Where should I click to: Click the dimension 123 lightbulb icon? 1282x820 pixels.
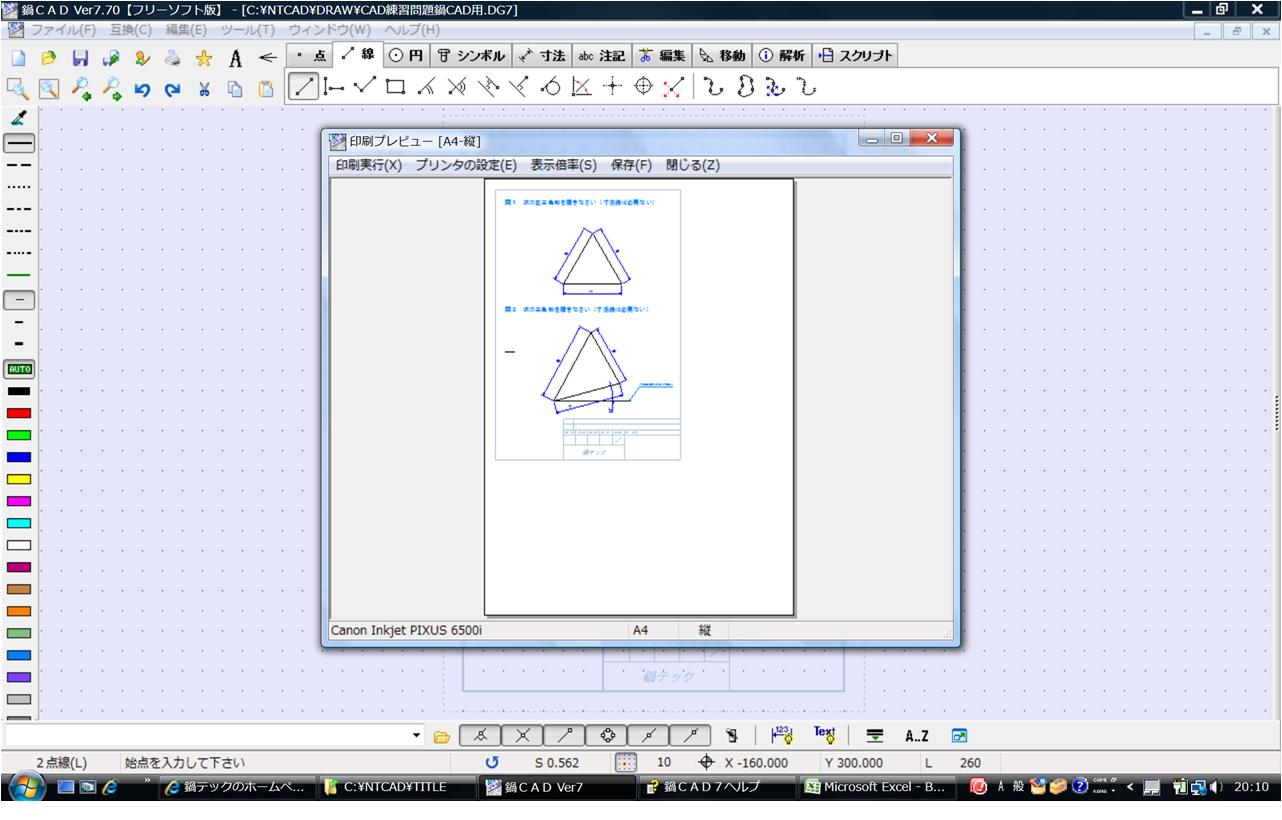click(783, 735)
